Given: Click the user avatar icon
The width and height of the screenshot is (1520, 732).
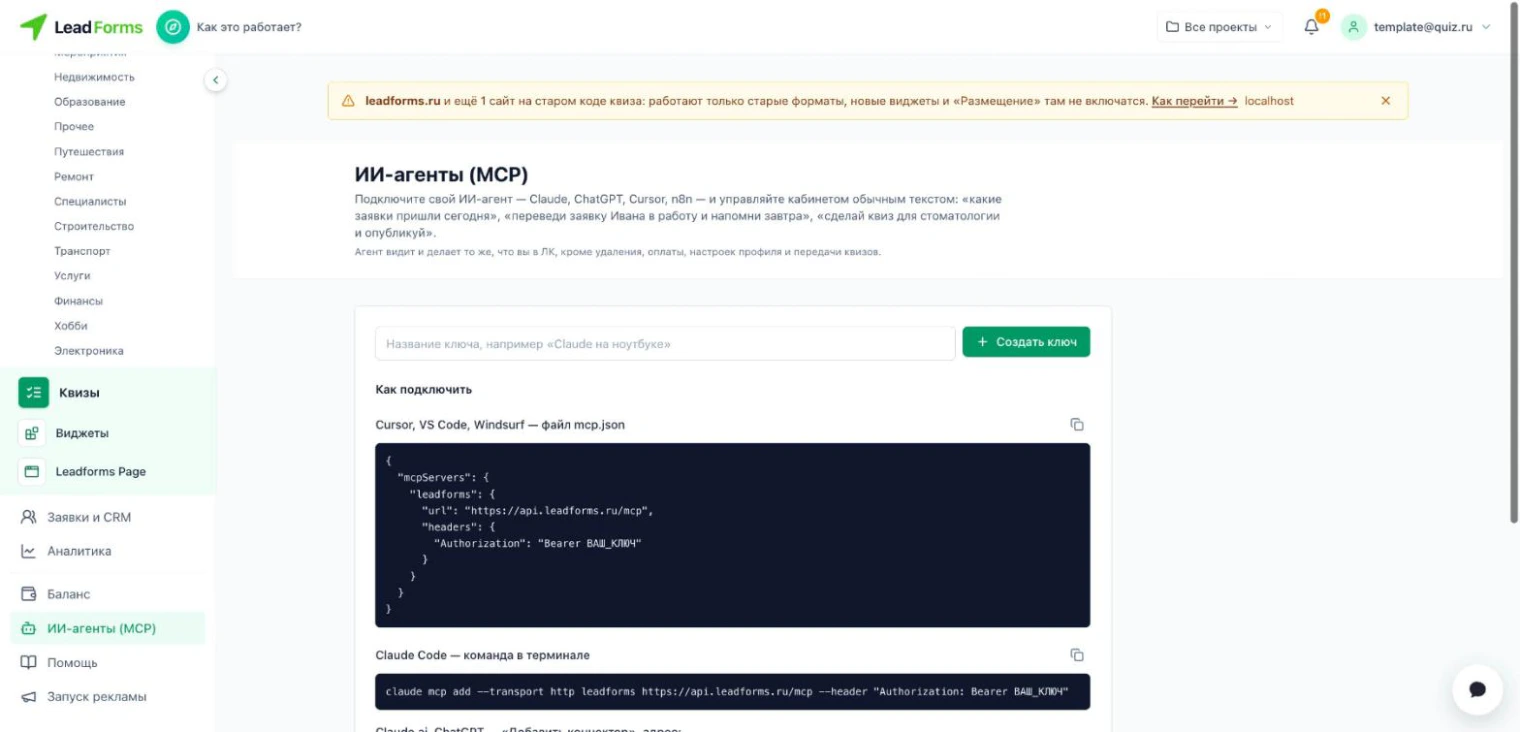Looking at the screenshot, I should 1353,27.
